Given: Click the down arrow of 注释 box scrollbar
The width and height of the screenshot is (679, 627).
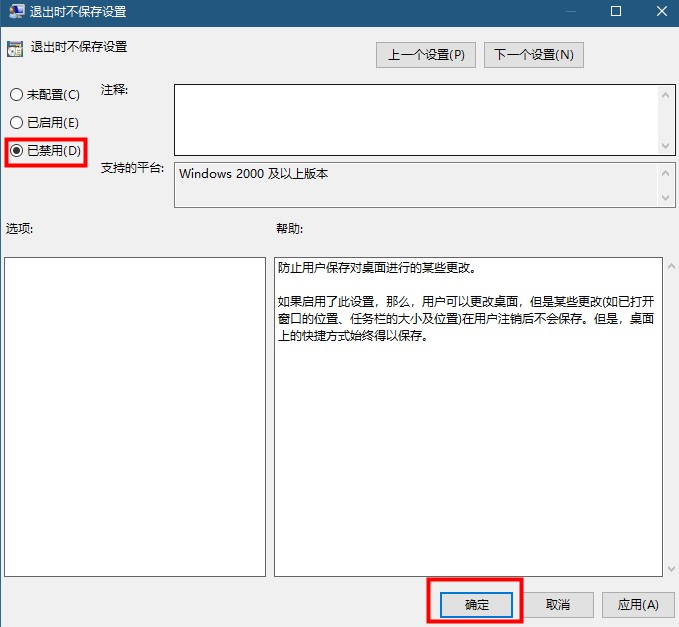Looking at the screenshot, I should (666, 146).
